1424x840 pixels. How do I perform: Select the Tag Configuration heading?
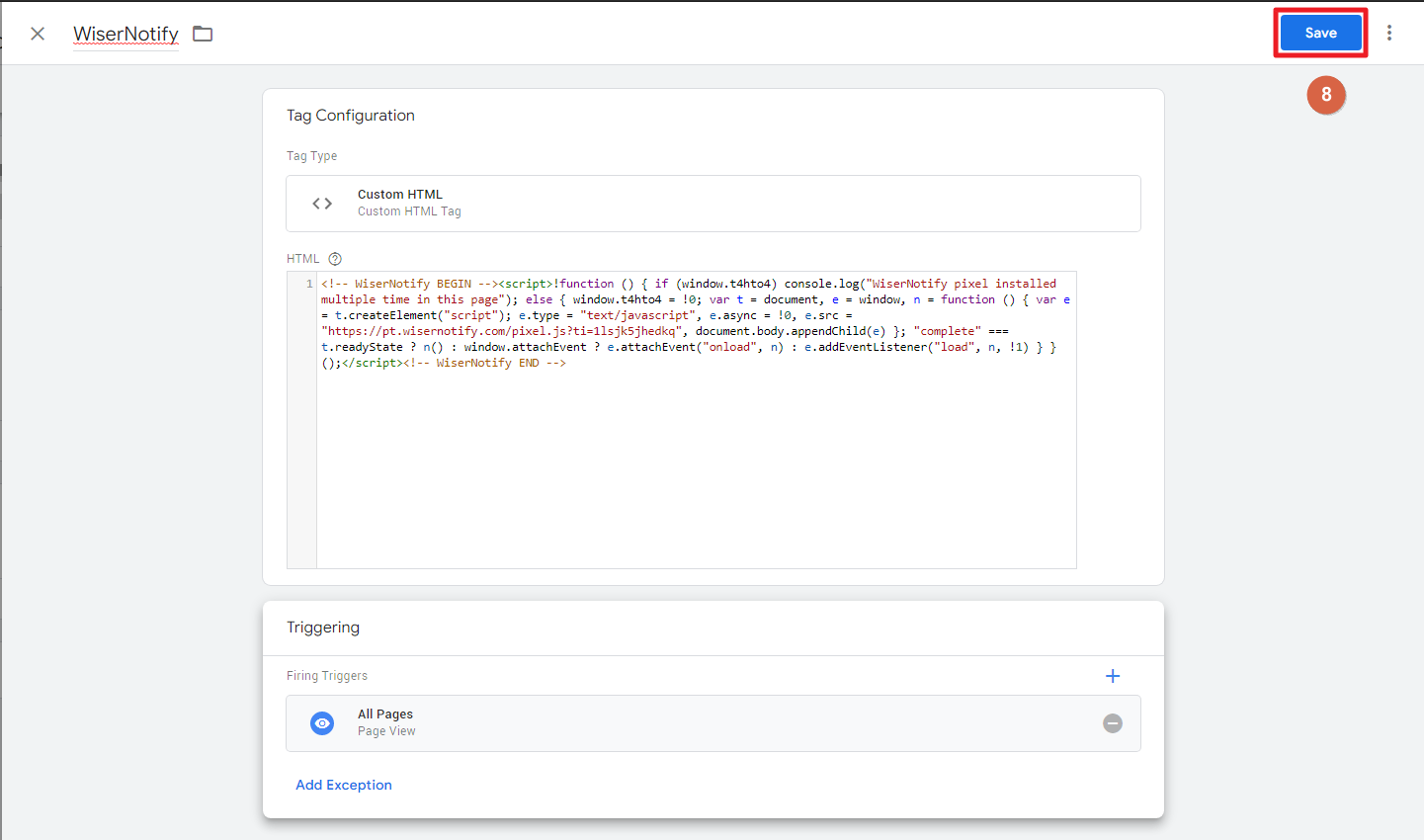(351, 116)
